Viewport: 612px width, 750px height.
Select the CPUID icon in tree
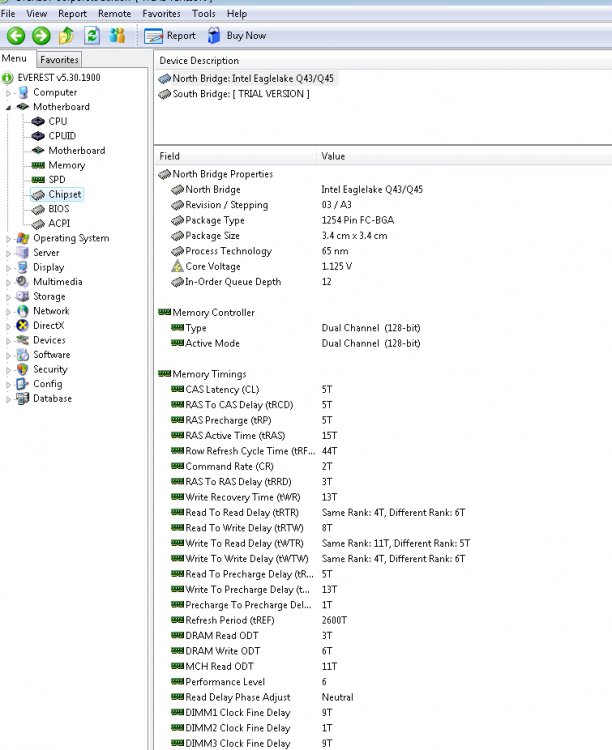(x=38, y=136)
